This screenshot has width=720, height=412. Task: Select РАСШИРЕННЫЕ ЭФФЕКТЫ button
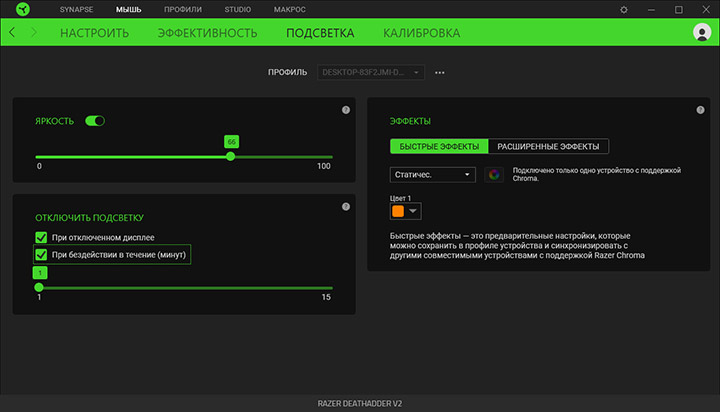[548, 147]
